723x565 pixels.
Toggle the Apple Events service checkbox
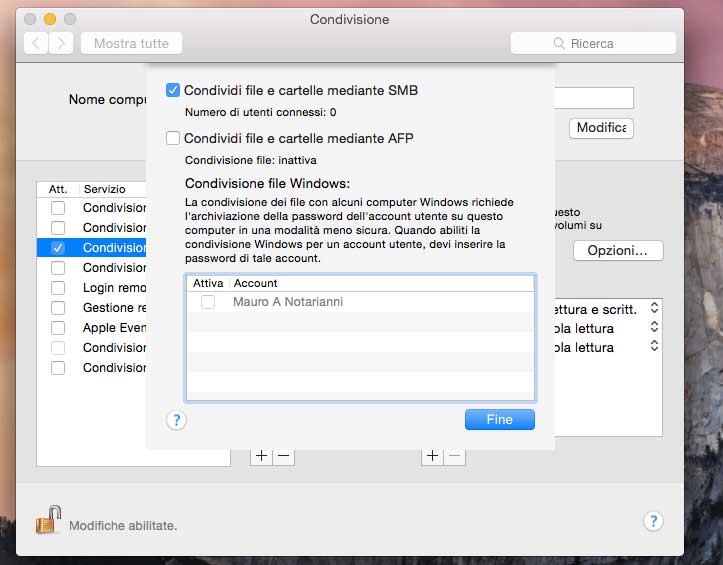tap(58, 328)
